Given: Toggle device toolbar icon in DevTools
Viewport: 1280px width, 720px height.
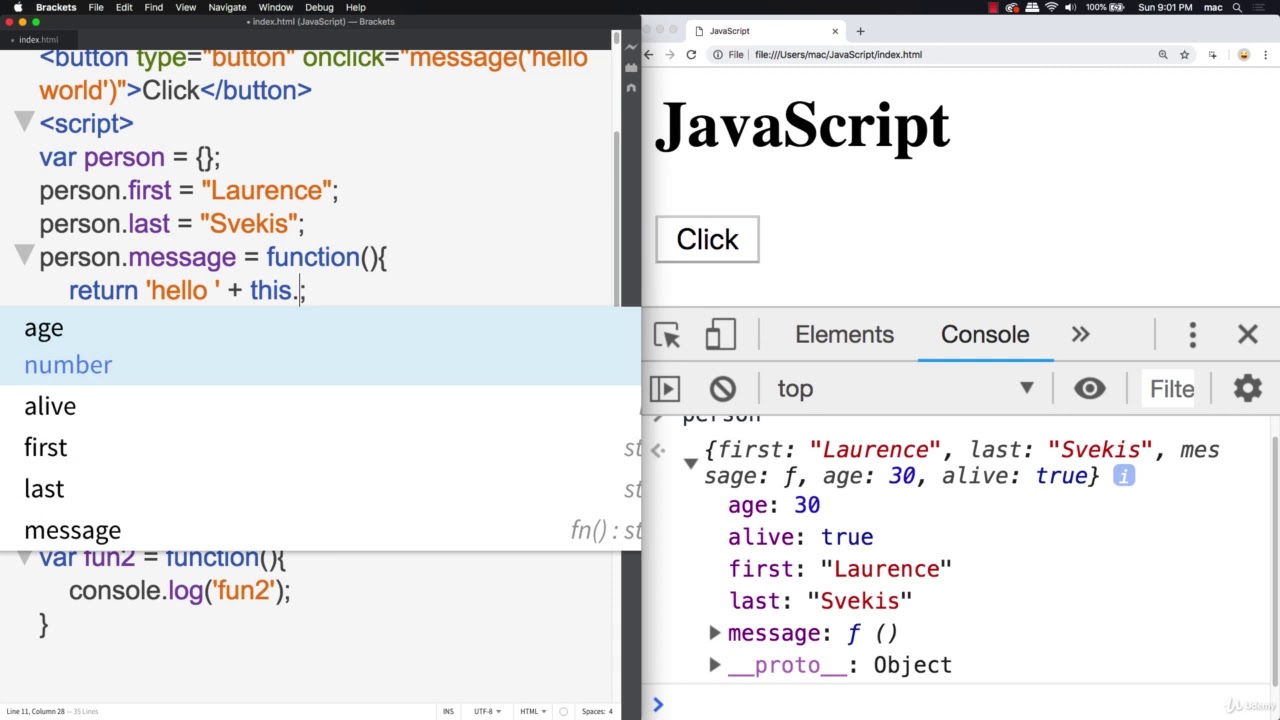Looking at the screenshot, I should coord(720,335).
